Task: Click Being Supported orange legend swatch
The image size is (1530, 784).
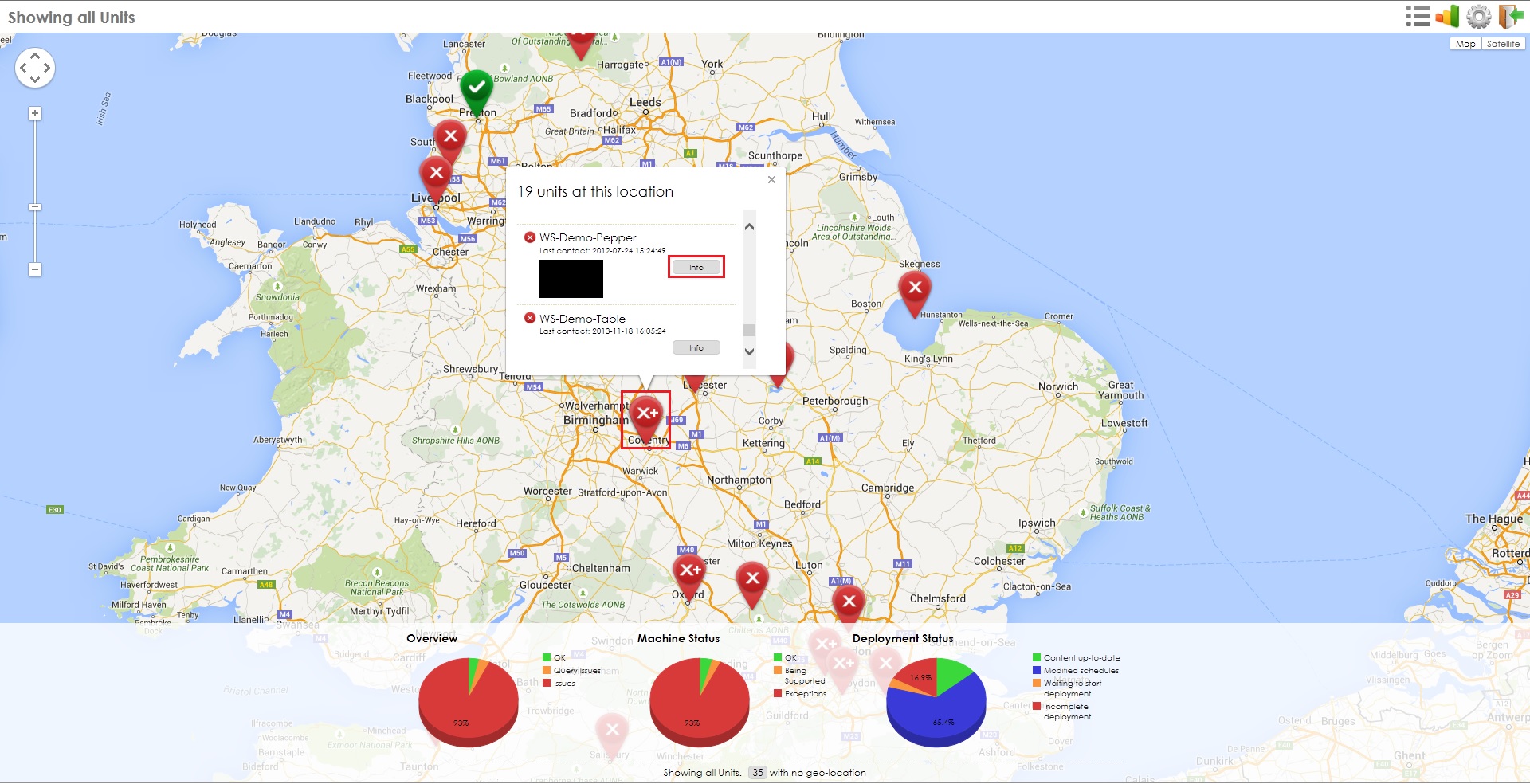Action: point(778,670)
